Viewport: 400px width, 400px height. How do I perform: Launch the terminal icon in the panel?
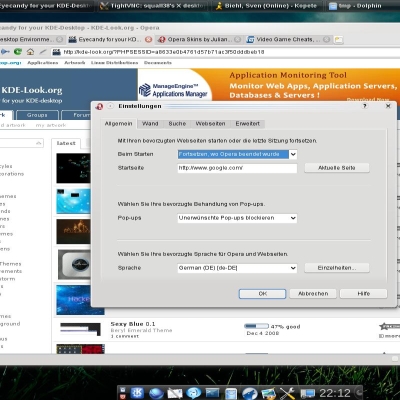pyautogui.click(x=212, y=393)
